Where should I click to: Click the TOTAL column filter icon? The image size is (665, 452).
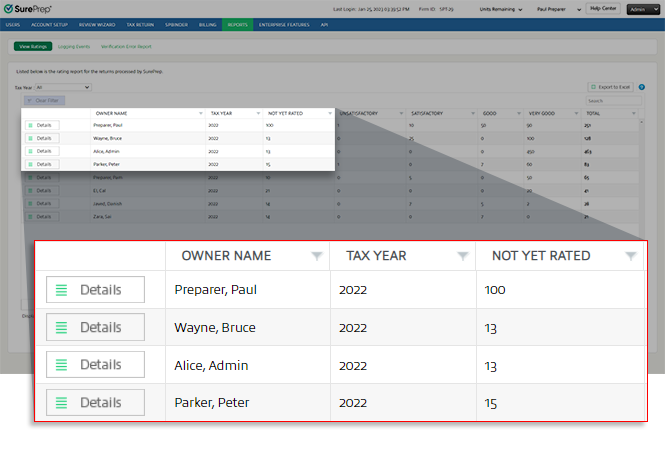click(636, 113)
